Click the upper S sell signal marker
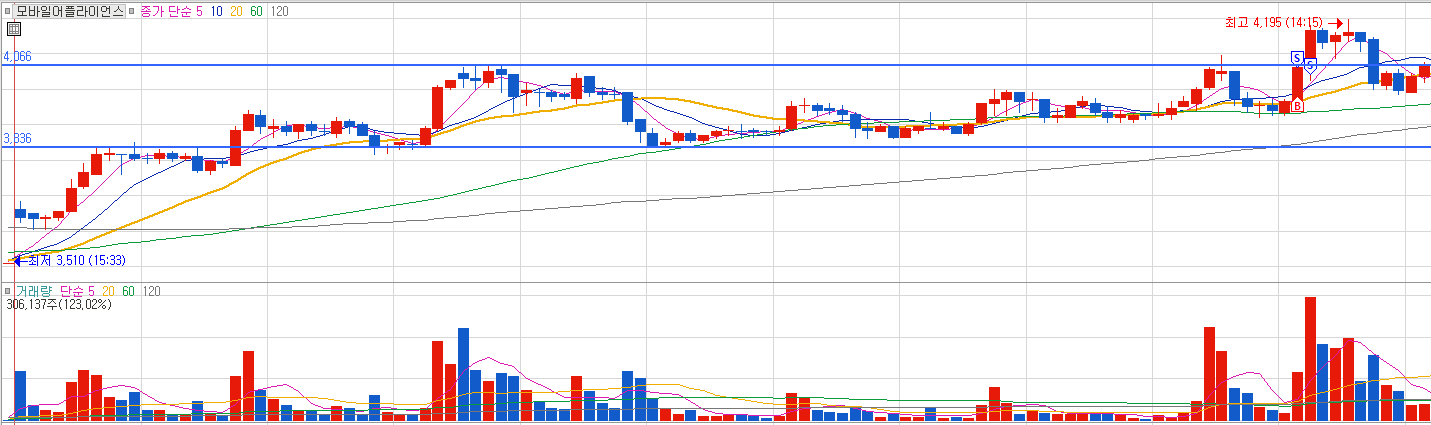 (1297, 57)
